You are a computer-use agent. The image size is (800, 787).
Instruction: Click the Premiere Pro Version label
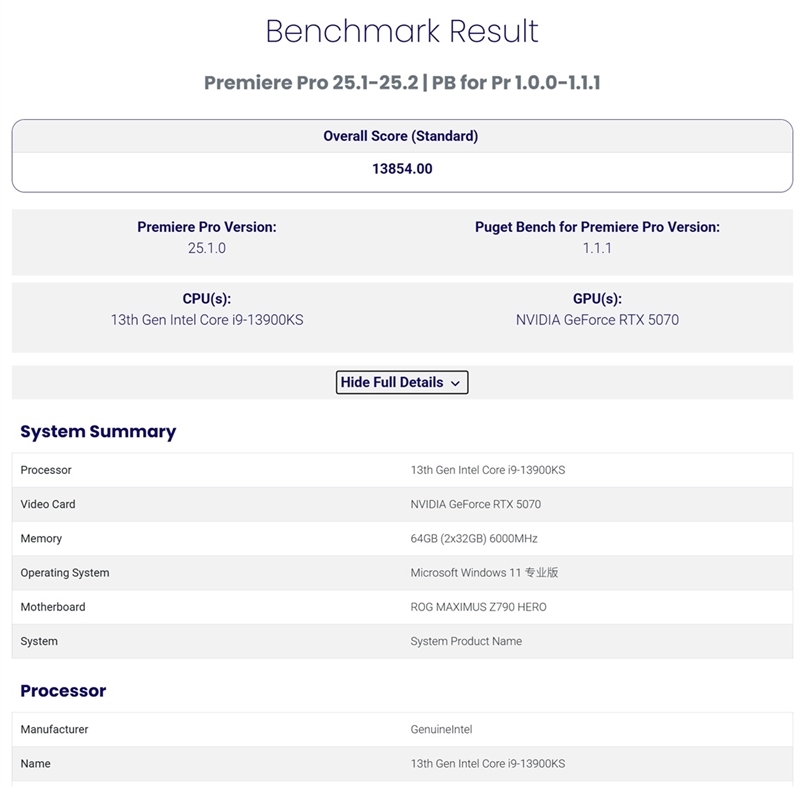207,227
